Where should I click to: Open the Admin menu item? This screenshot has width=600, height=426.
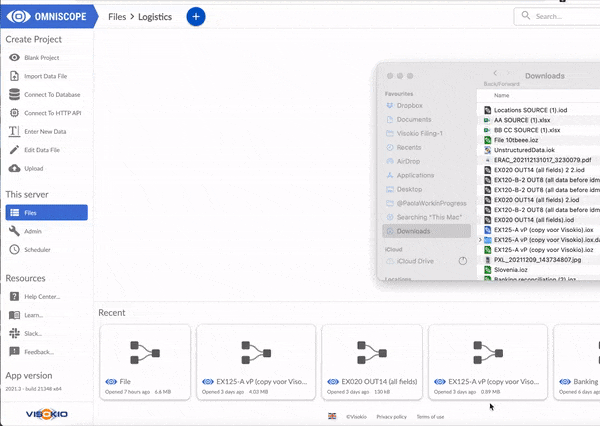tap(33, 231)
